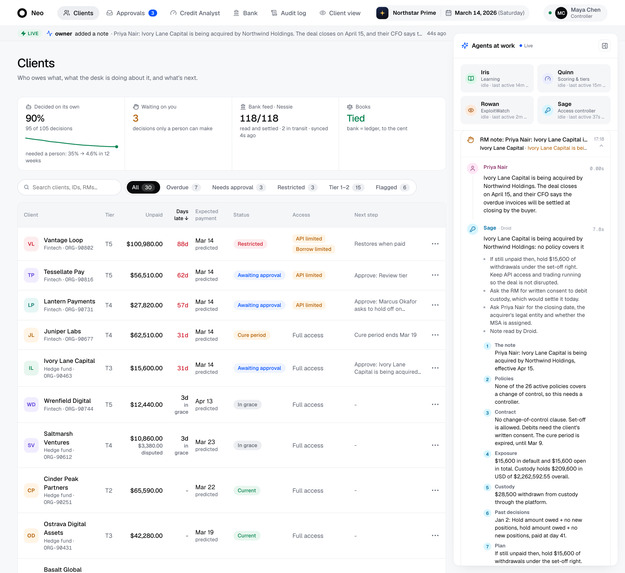
Task: Filter by Needs approval 3
Action: [x=238, y=187]
